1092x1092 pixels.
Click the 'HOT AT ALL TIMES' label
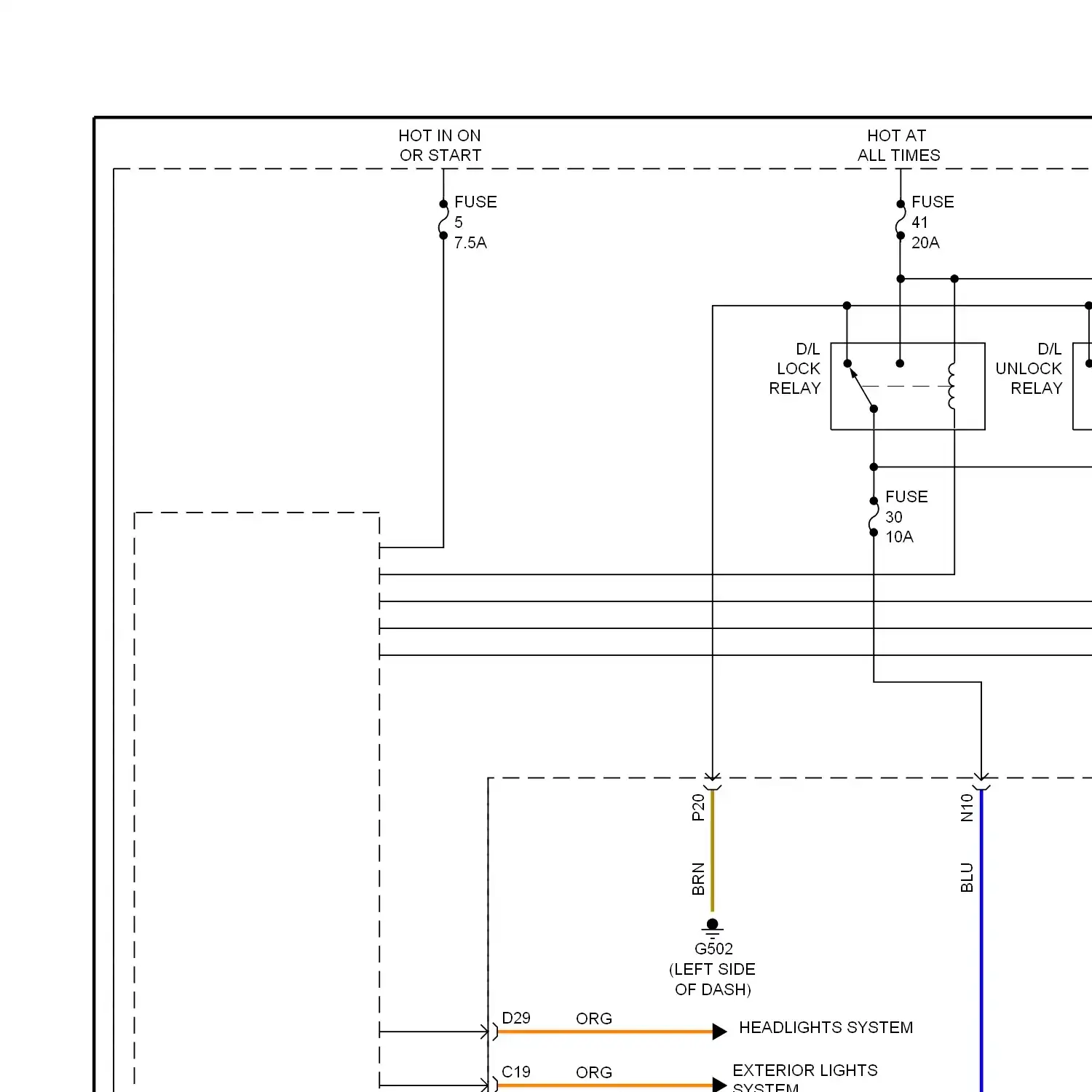coord(898,146)
